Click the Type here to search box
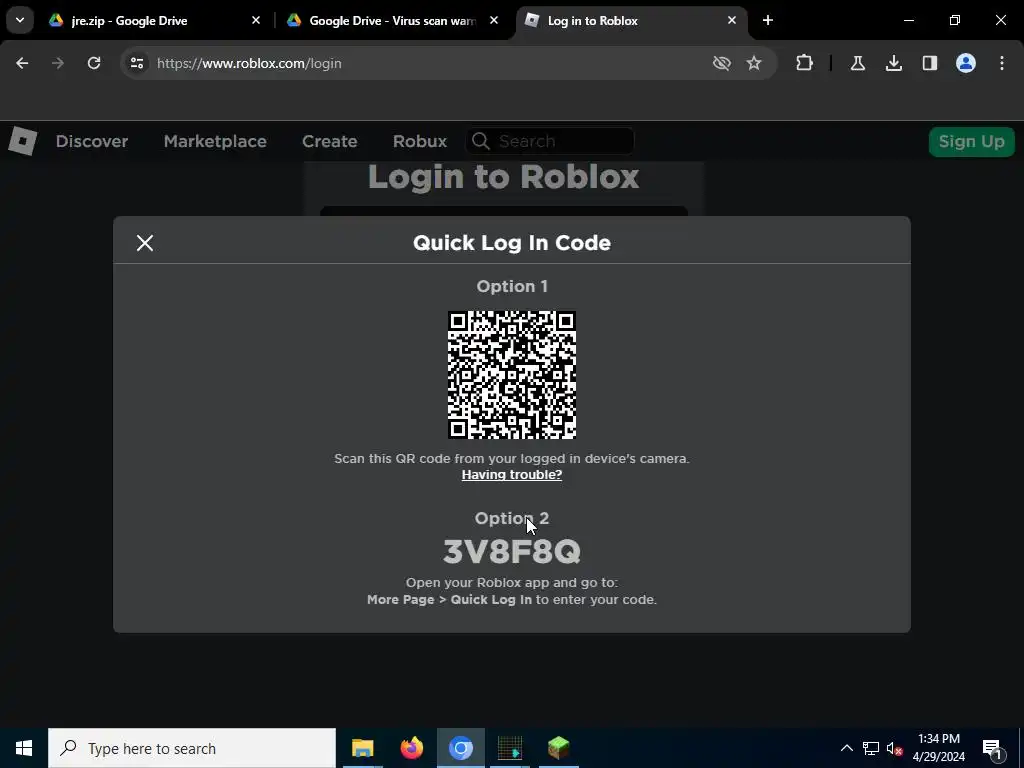1024x768 pixels. (192, 748)
